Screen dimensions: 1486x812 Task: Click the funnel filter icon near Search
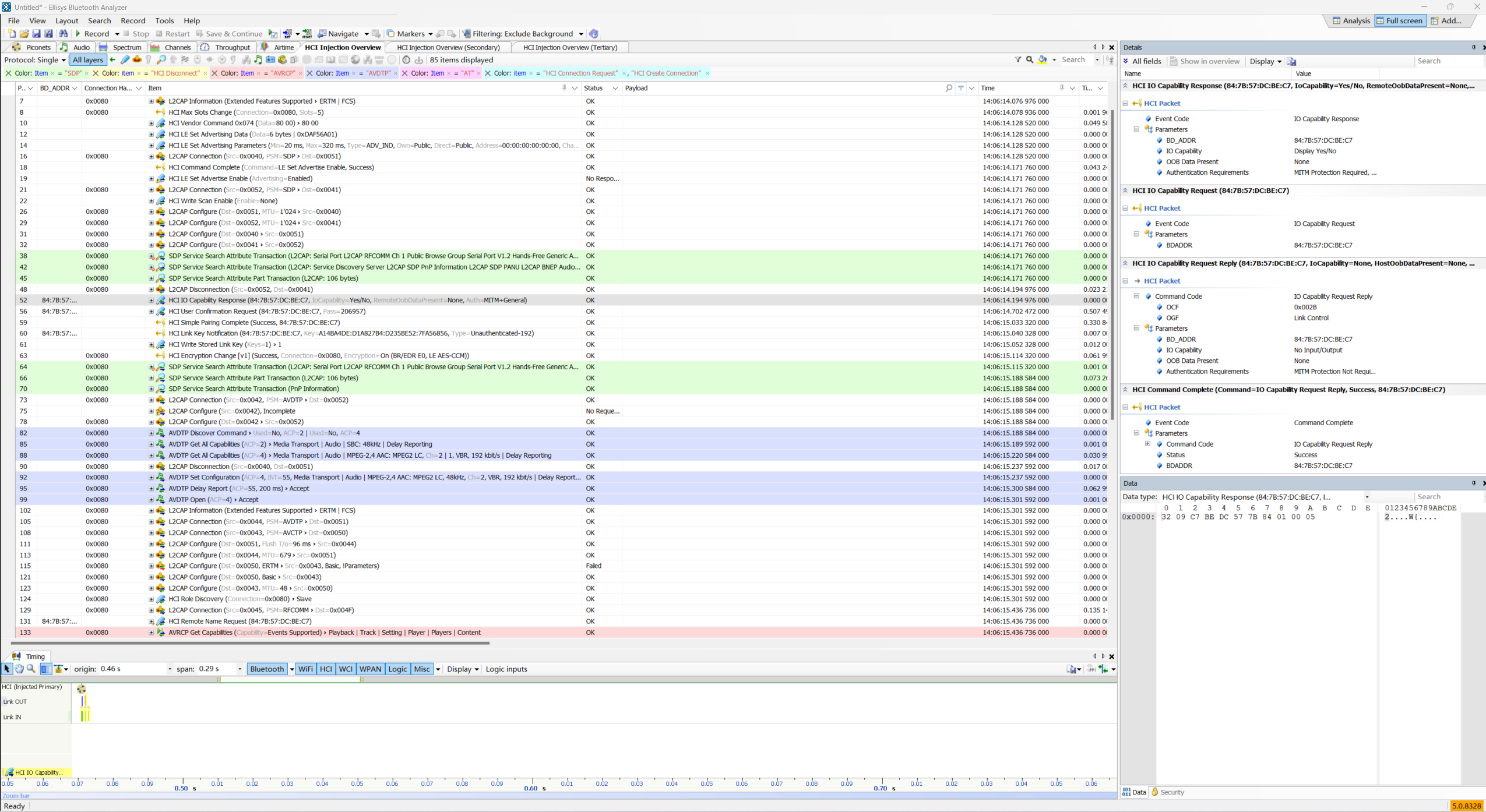coord(1017,59)
